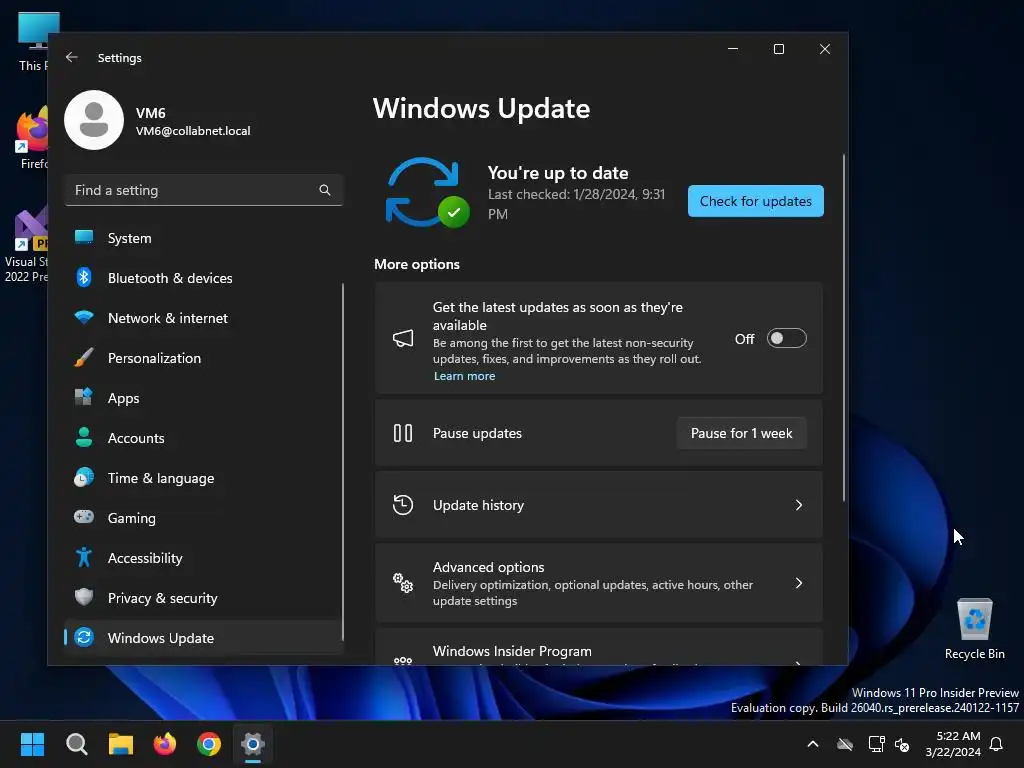This screenshot has width=1024, height=768.
Task: Toggle Get the latest updates switch
Action: (x=787, y=338)
